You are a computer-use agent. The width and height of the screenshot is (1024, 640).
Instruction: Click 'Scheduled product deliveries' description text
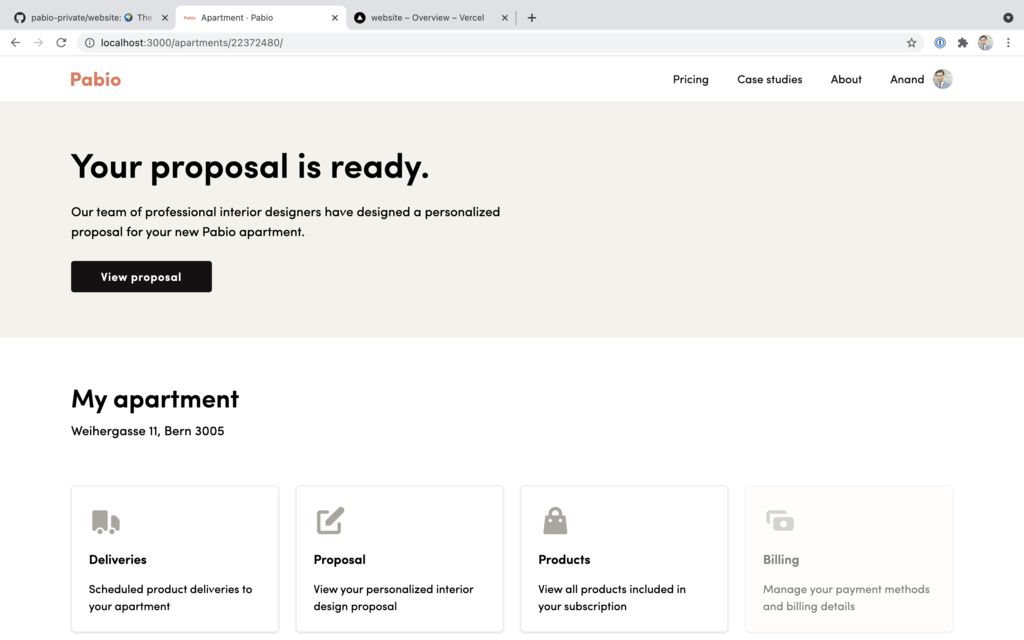coord(170,598)
